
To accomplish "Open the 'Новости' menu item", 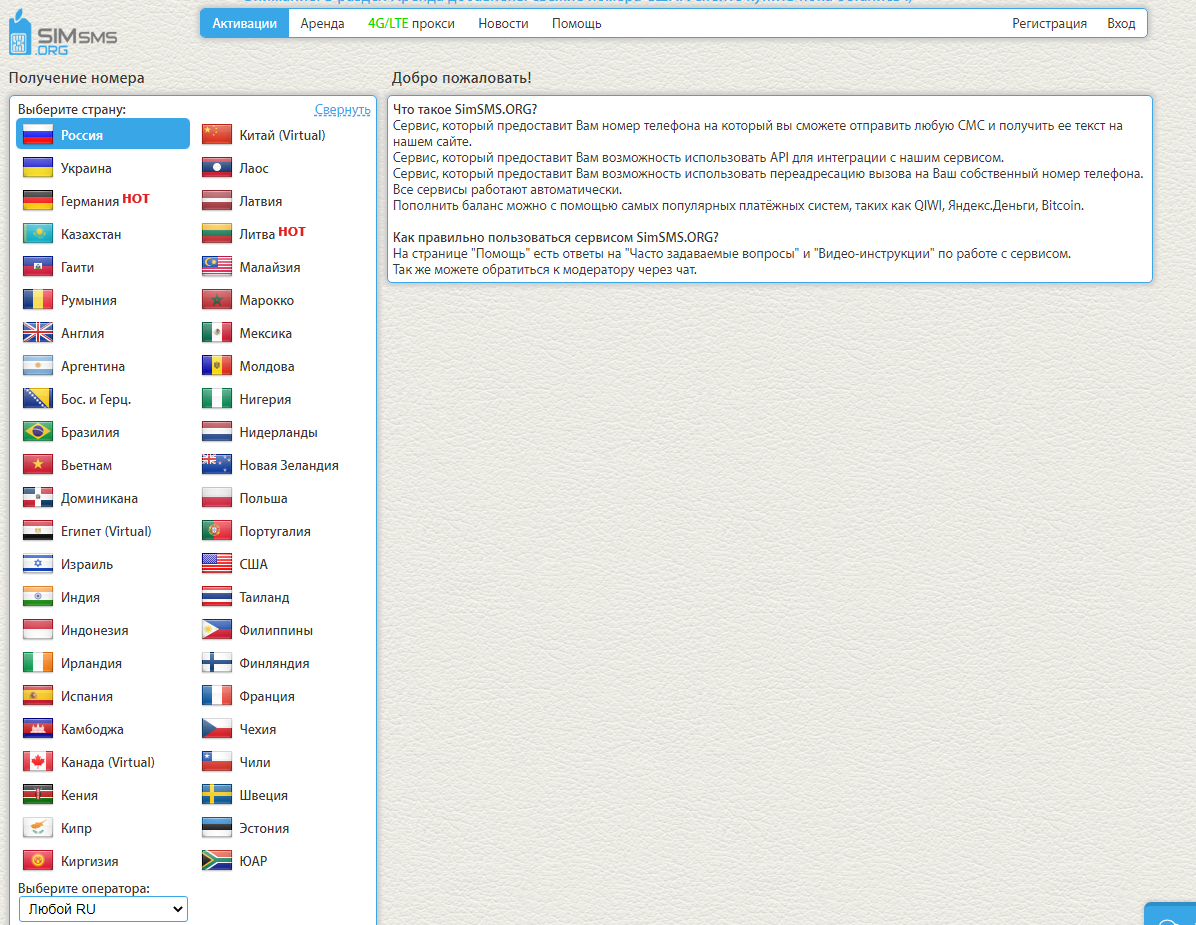I will click(x=503, y=23).
